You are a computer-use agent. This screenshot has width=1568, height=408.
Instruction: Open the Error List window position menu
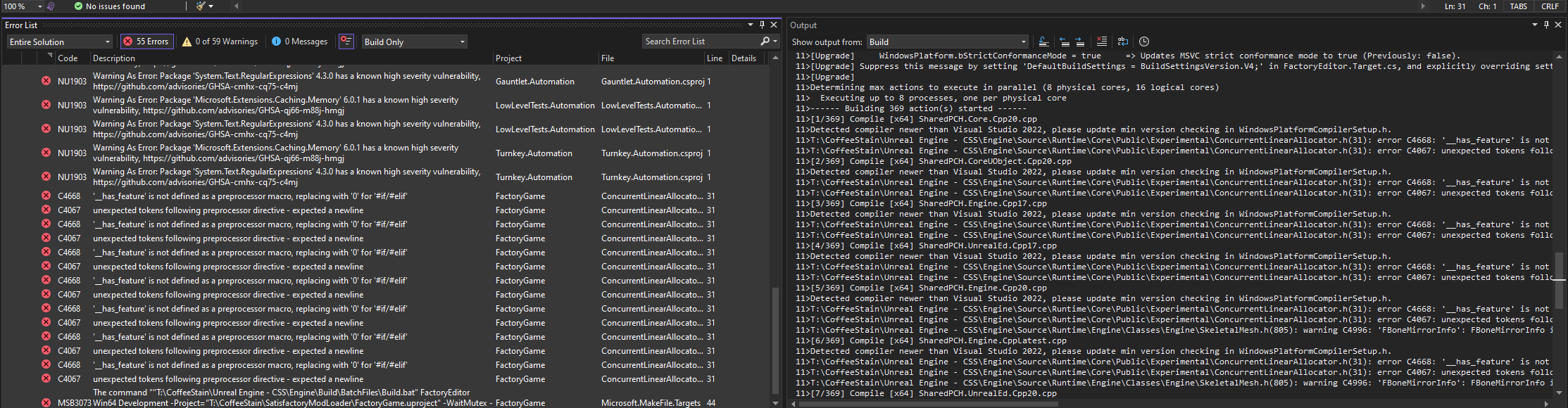(x=751, y=25)
